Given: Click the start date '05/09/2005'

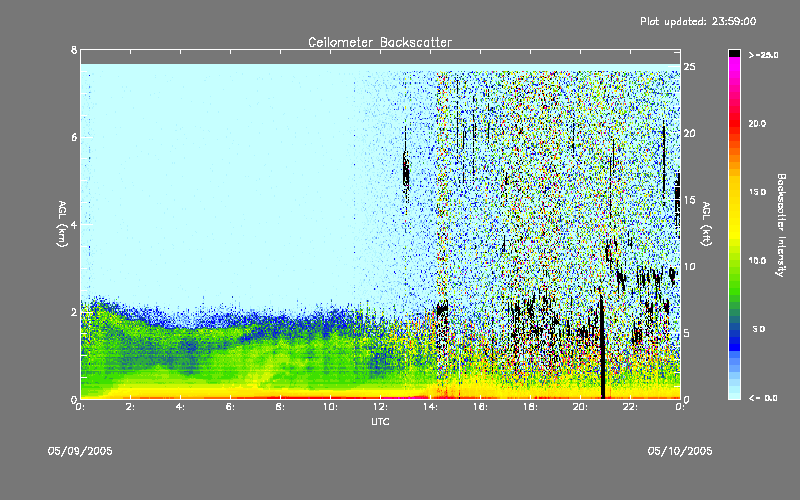Looking at the screenshot, I should pyautogui.click(x=80, y=451).
